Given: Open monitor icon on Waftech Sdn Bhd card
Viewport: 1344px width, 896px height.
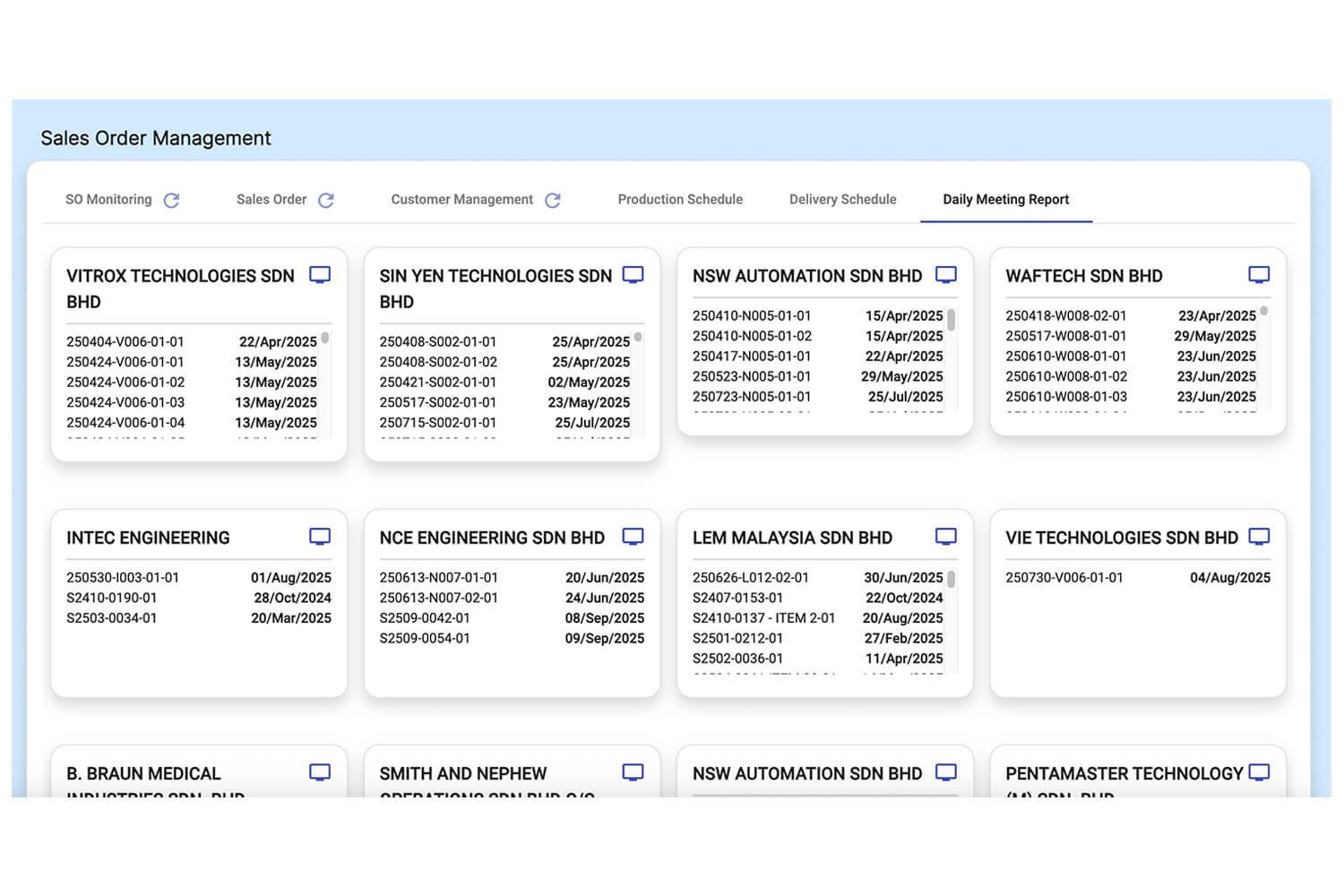Looking at the screenshot, I should point(1259,275).
